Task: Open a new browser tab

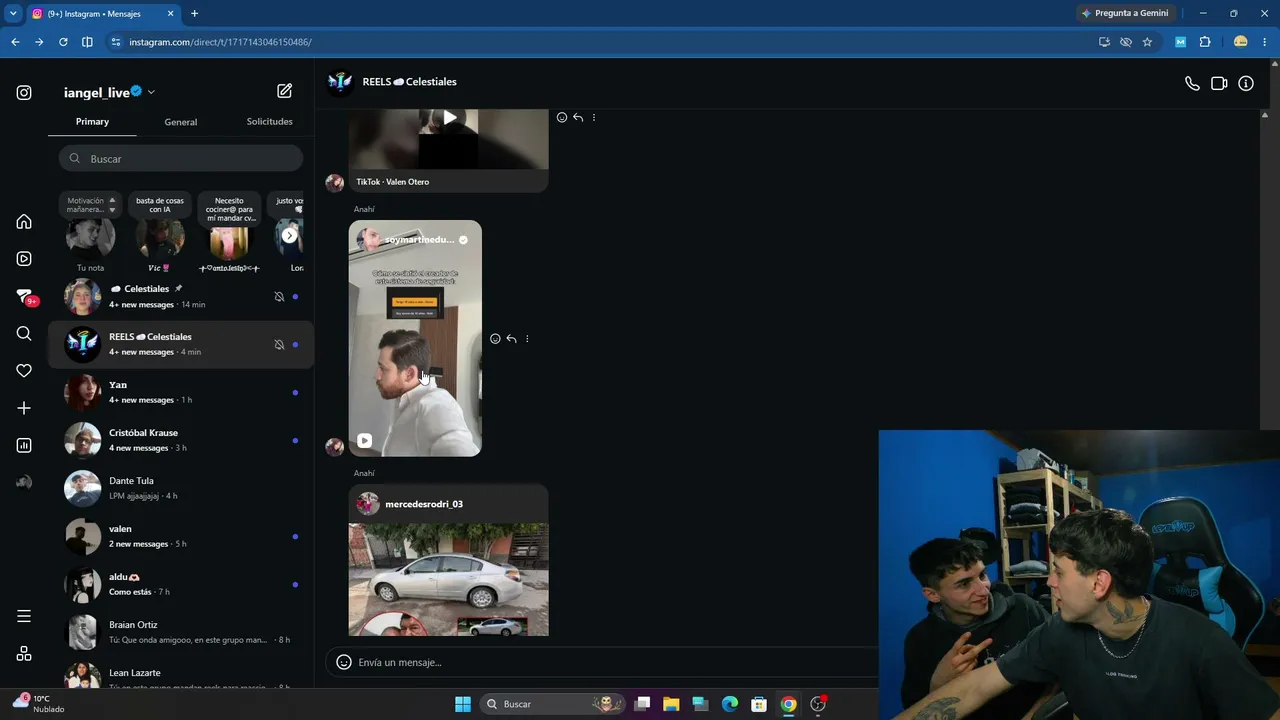Action: click(194, 14)
